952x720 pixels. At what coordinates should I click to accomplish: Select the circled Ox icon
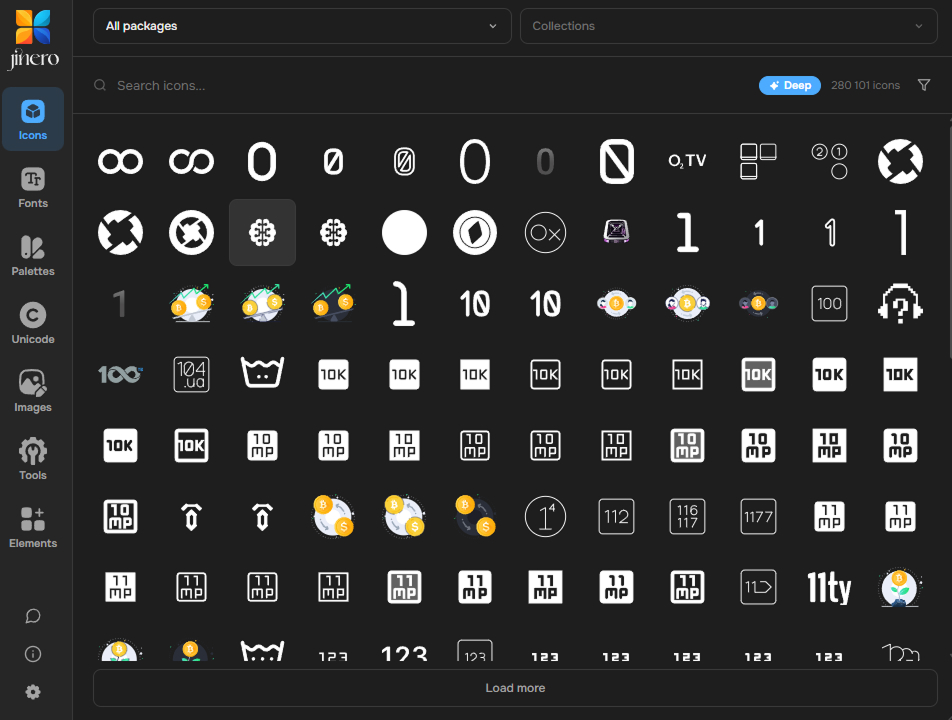tap(545, 233)
